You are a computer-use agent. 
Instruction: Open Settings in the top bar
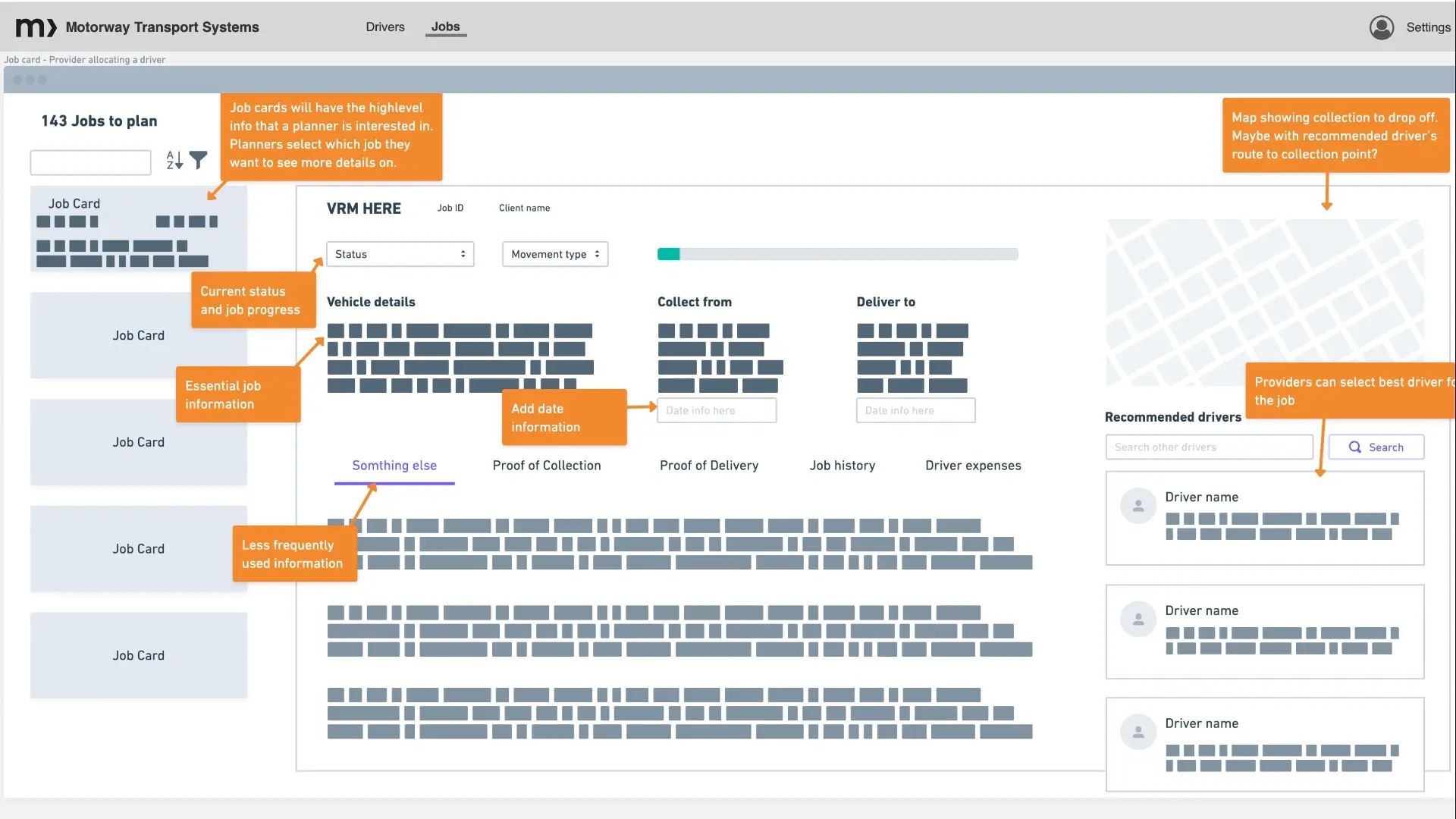click(x=1428, y=27)
